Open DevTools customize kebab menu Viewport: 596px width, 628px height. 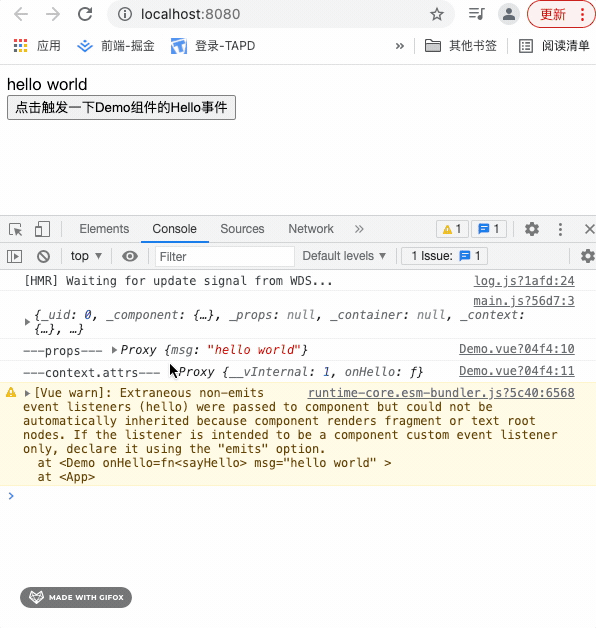click(560, 229)
